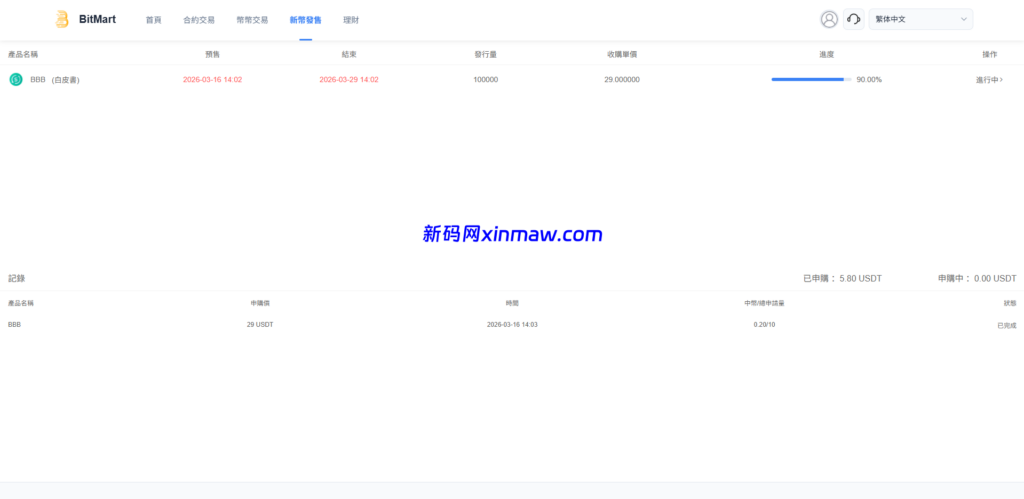Click record amount 0.20/10
1024x499 pixels.
(764, 325)
